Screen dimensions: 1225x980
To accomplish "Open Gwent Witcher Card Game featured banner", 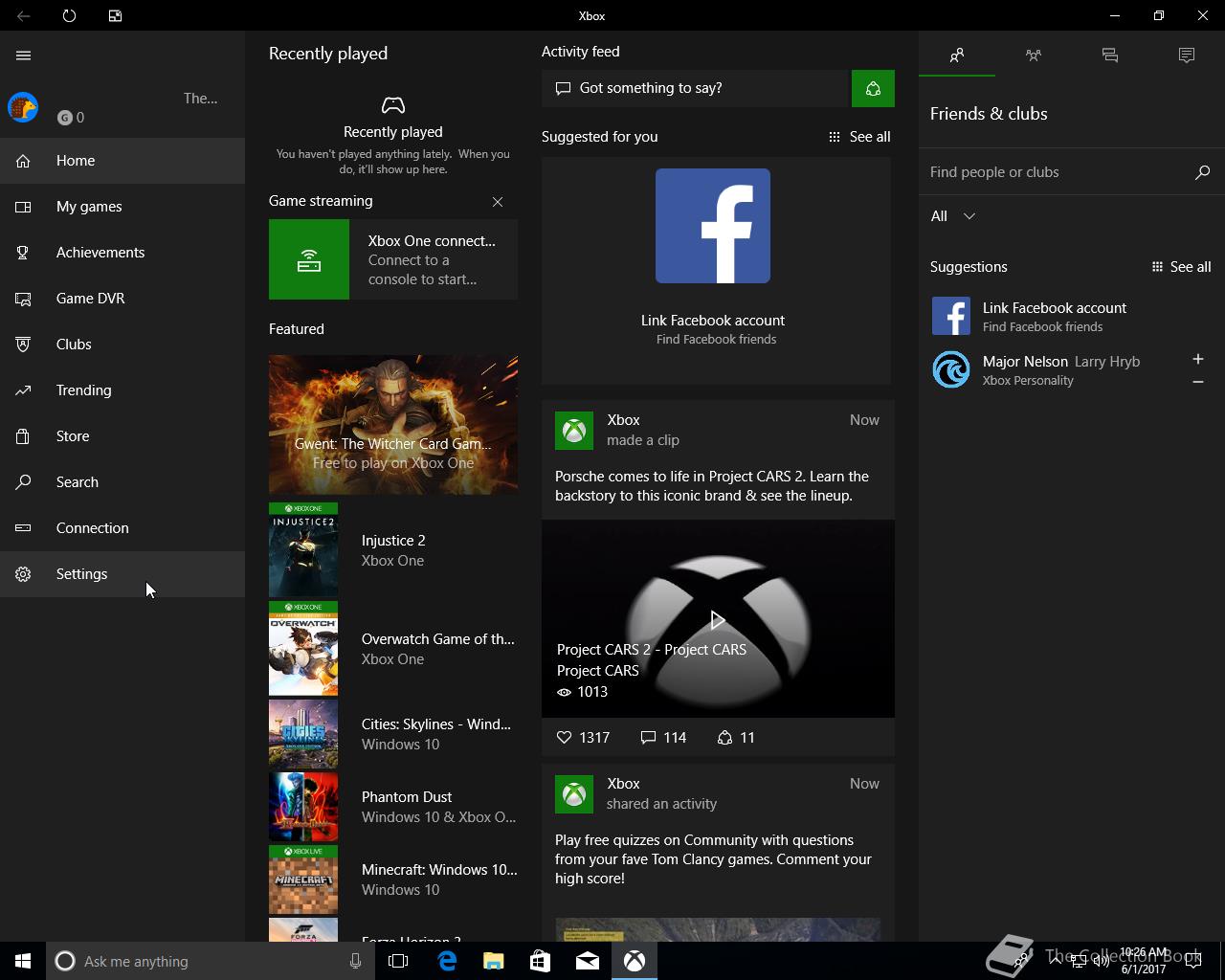I will click(393, 425).
